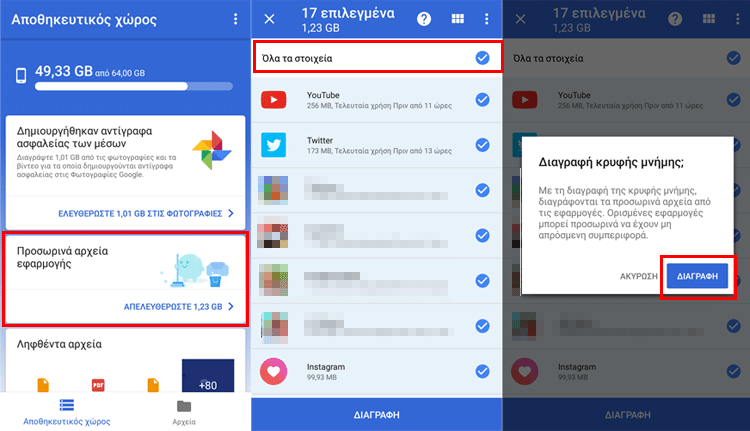Toggle dimmed YouTube checkbox in right screen
The height and width of the screenshot is (431, 750).
(x=734, y=99)
